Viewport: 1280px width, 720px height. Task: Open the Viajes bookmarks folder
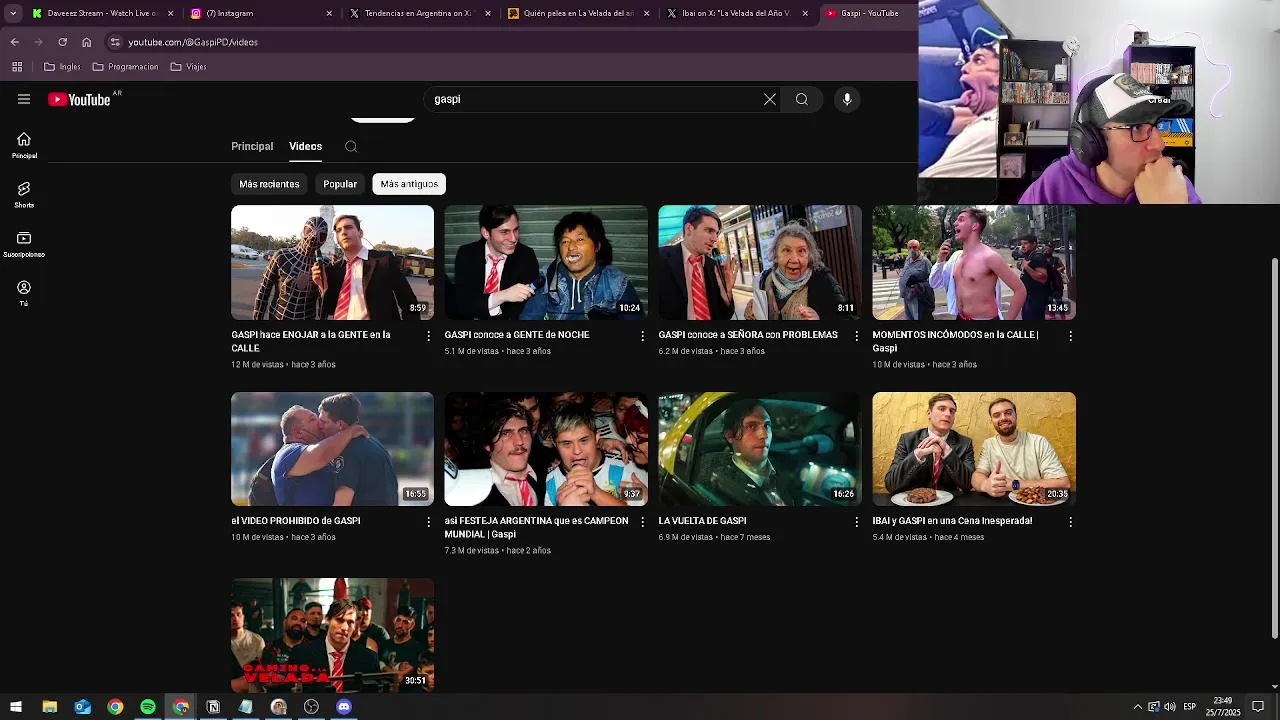coord(188,67)
